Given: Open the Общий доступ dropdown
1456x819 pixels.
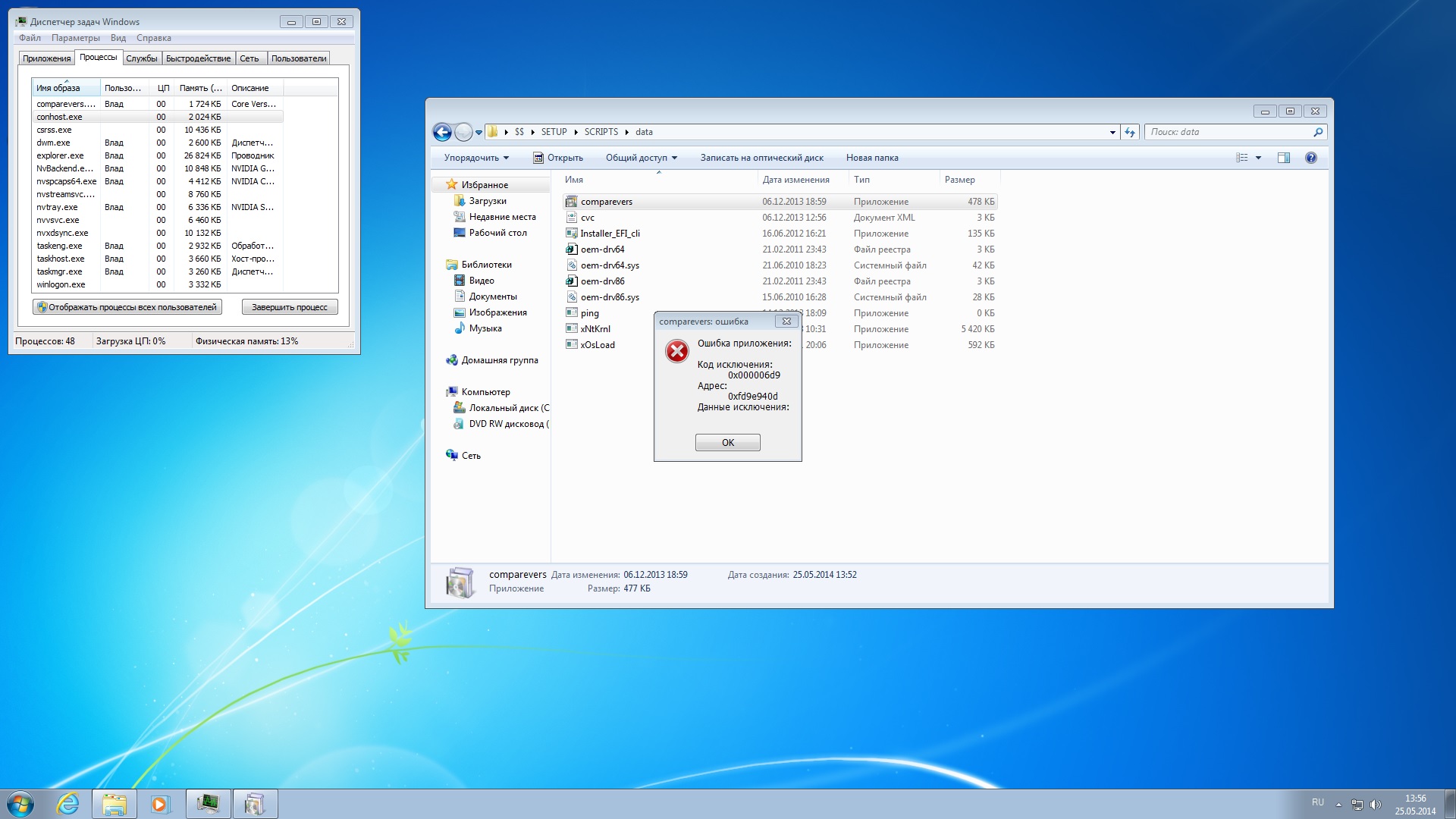Looking at the screenshot, I should pos(642,158).
